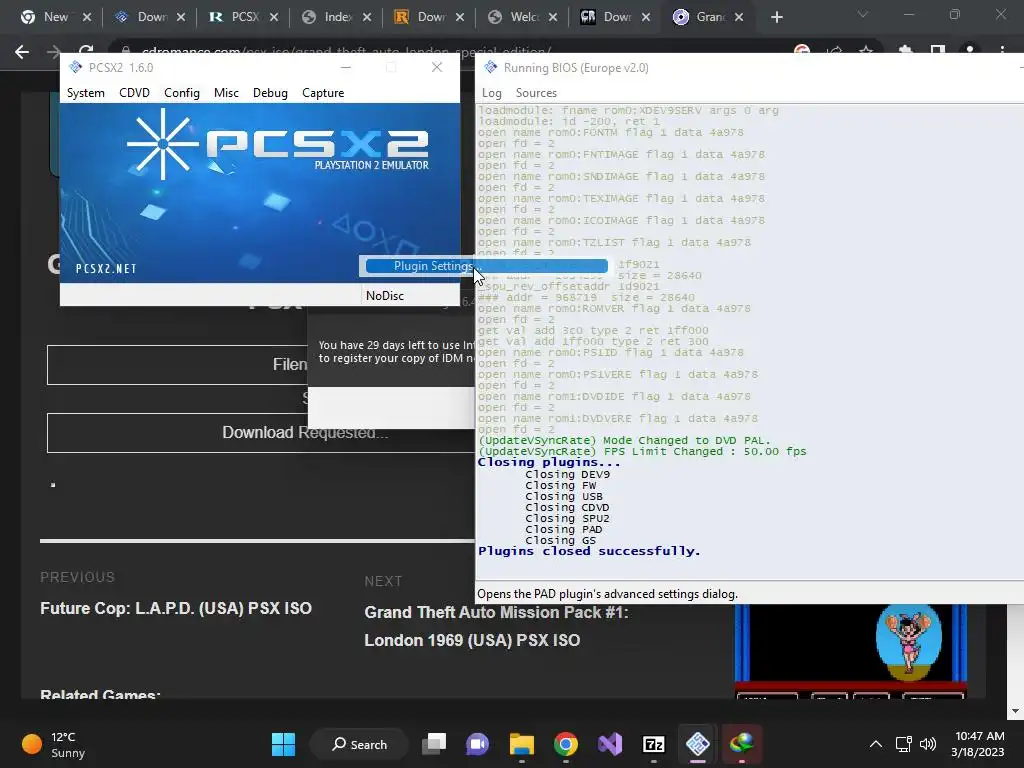Open the Sources menu in console window
This screenshot has height=768, width=1024.
point(536,93)
